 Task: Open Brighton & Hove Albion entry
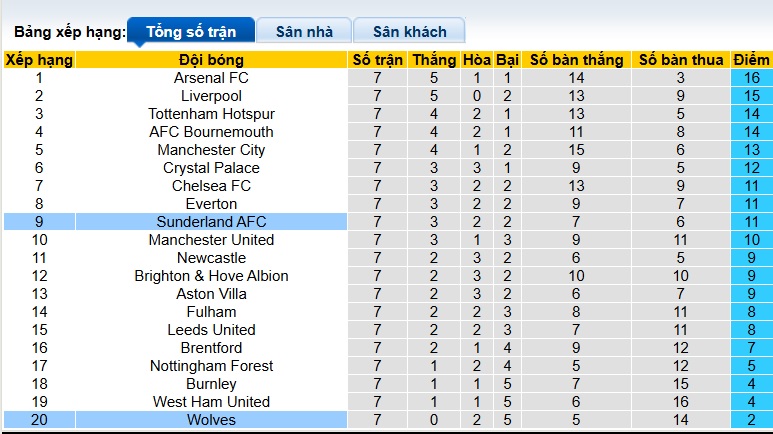(x=211, y=276)
